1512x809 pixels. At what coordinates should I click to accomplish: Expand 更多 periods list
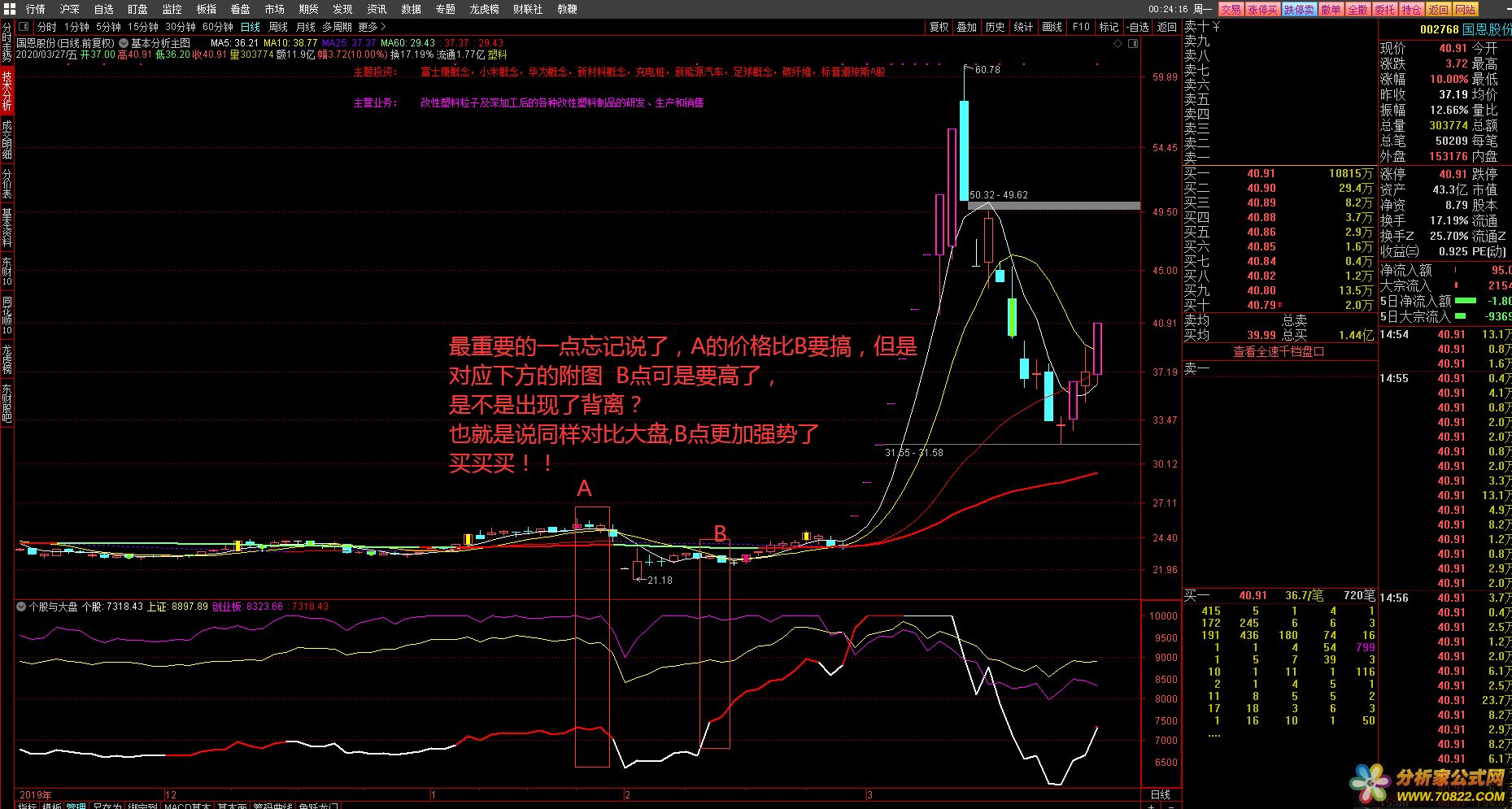click(x=372, y=27)
